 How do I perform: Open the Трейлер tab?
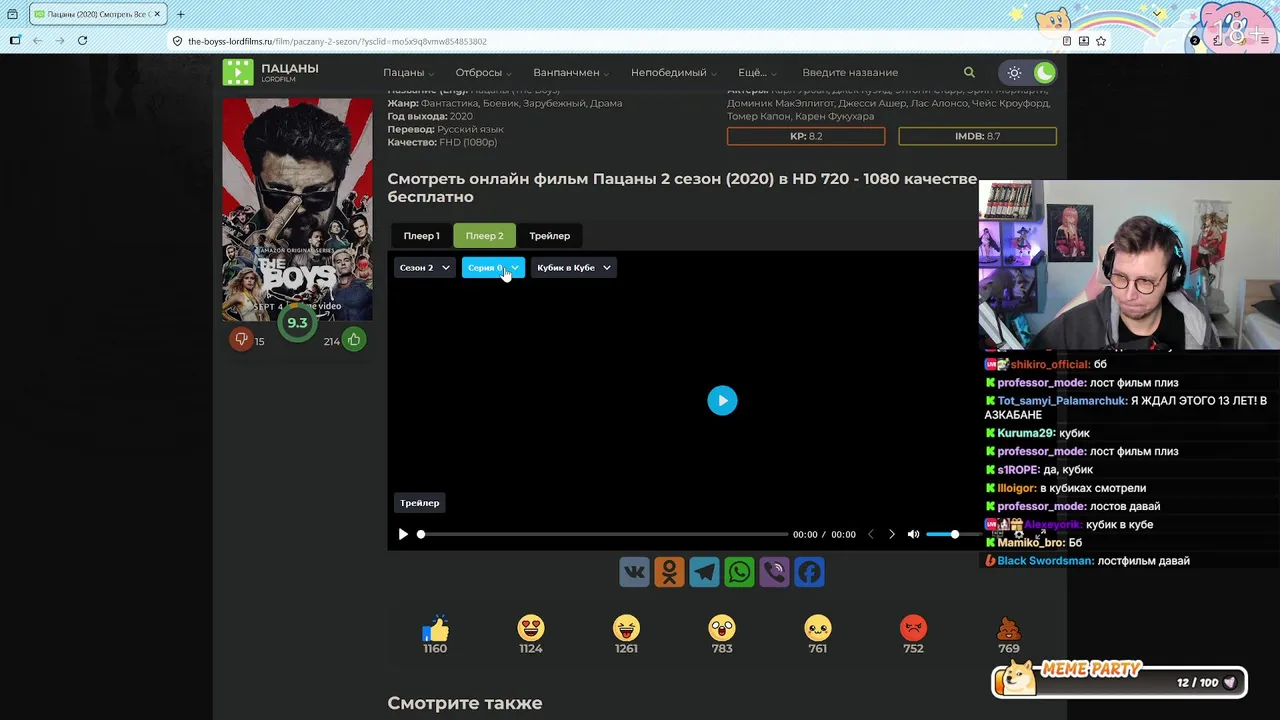tap(549, 236)
